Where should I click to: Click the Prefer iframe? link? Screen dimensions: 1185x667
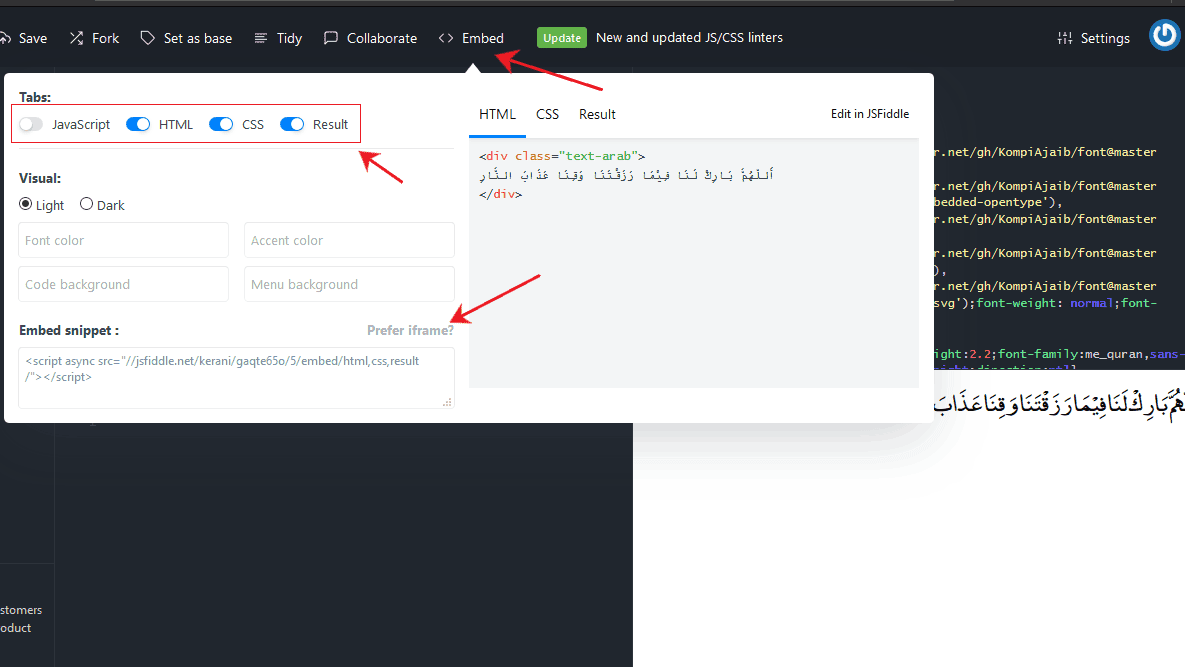click(410, 330)
